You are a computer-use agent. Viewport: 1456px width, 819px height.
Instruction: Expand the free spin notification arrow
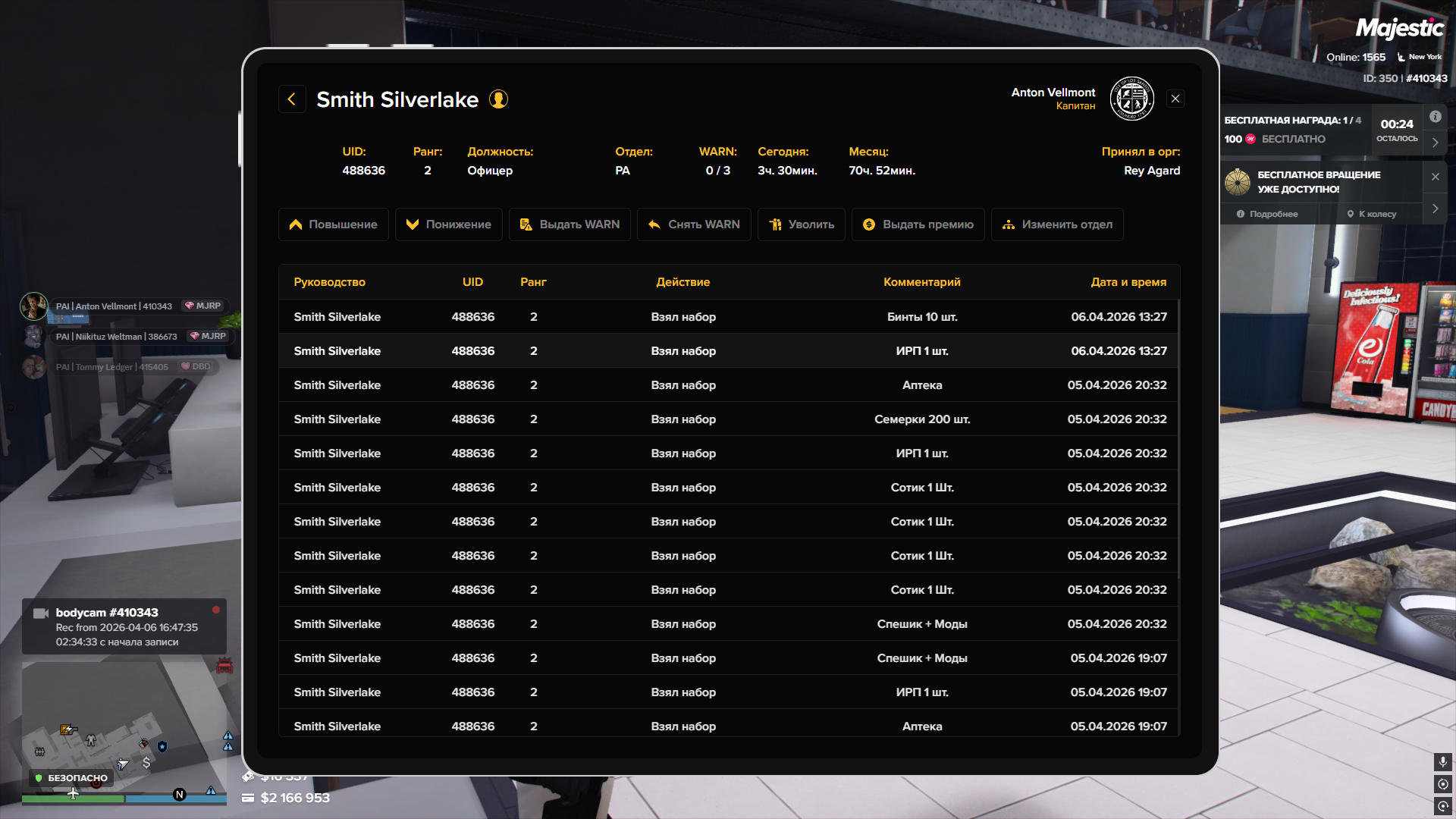click(1435, 209)
